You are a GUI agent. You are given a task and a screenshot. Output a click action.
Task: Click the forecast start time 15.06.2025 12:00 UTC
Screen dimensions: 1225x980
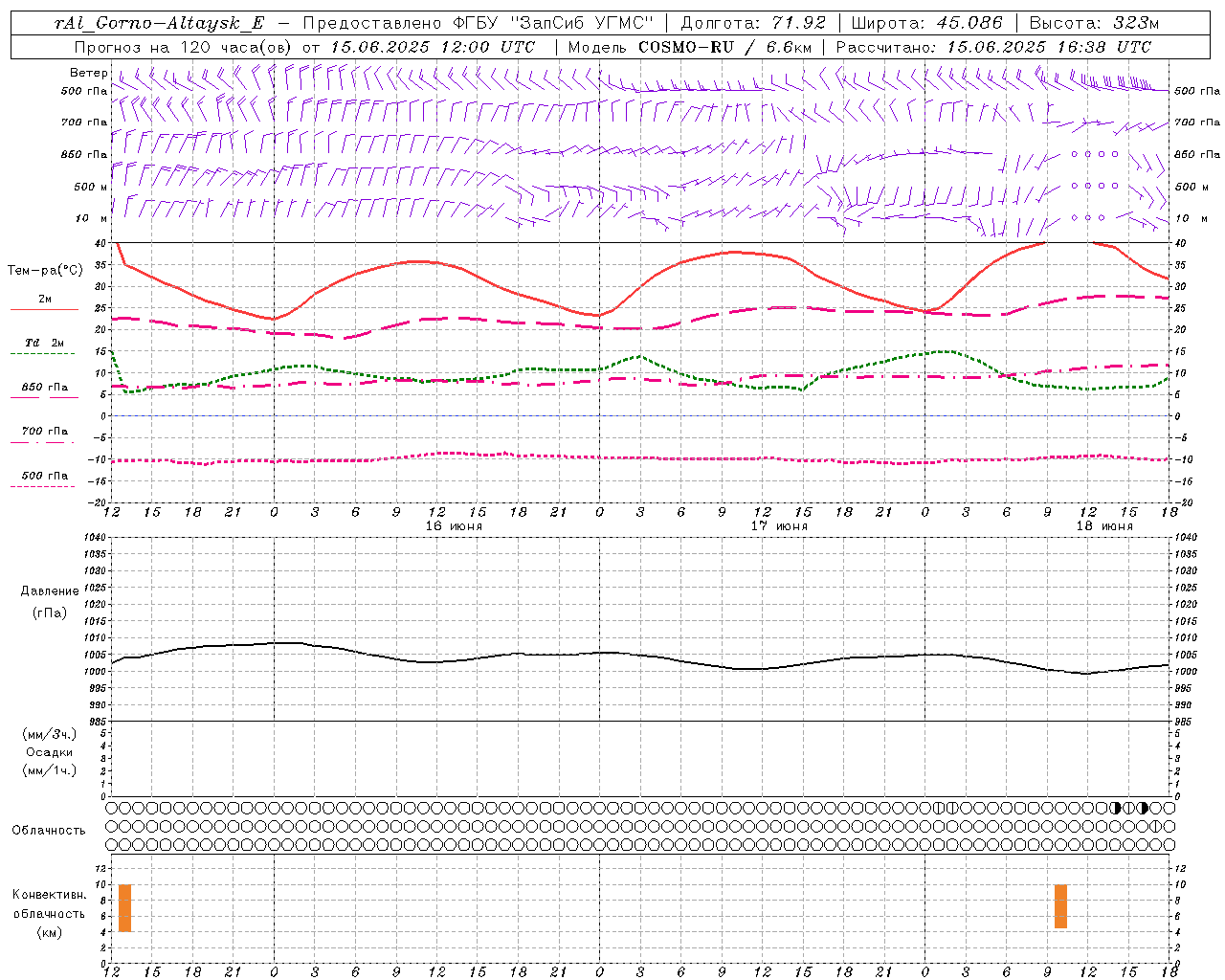[x=433, y=47]
